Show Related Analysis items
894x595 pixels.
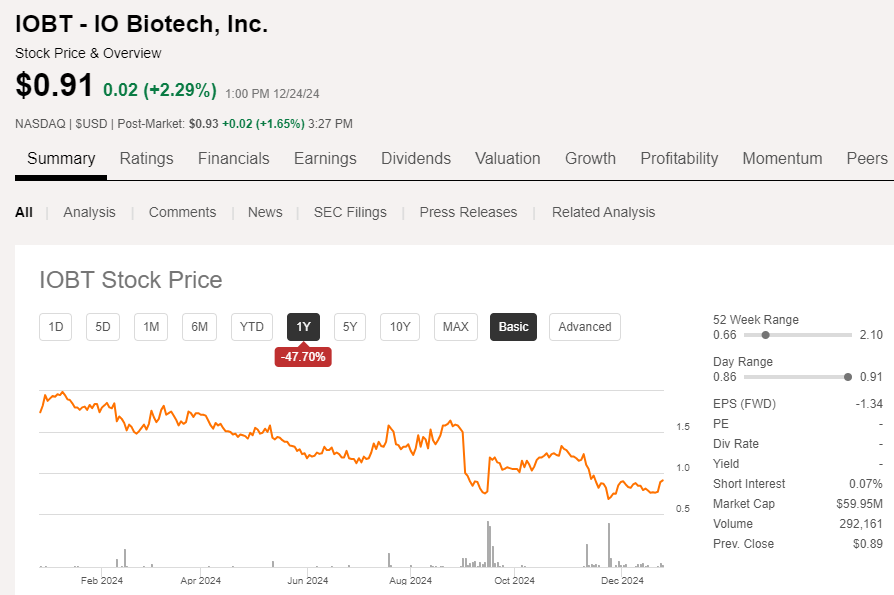(x=603, y=212)
